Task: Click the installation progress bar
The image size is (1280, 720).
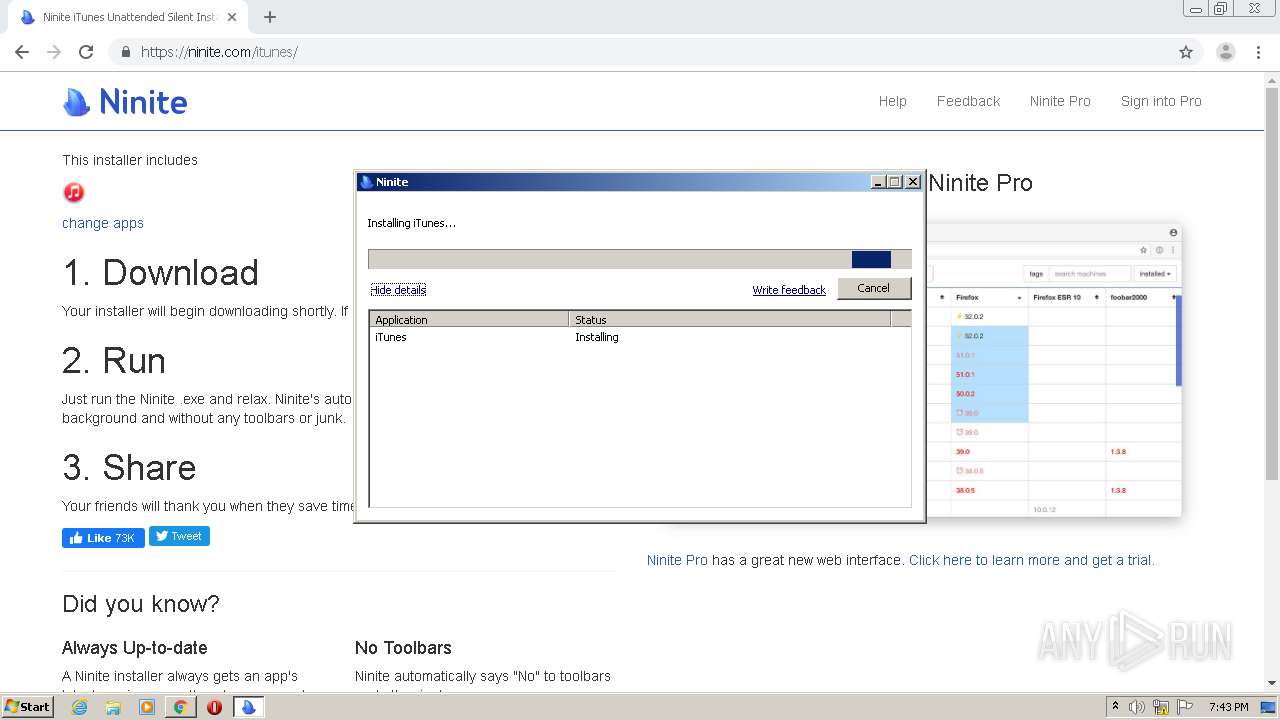Action: tap(640, 259)
